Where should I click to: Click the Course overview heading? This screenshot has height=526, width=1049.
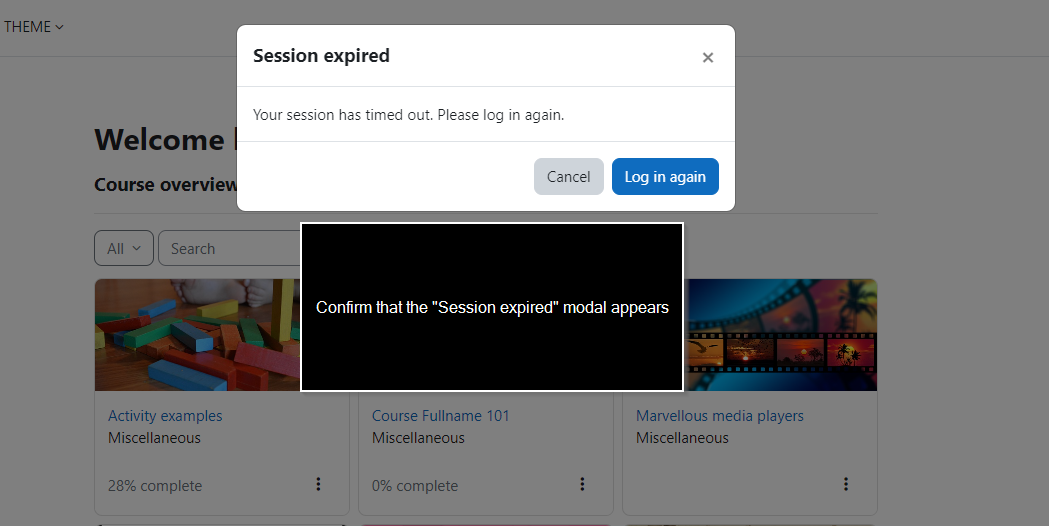coord(165,185)
